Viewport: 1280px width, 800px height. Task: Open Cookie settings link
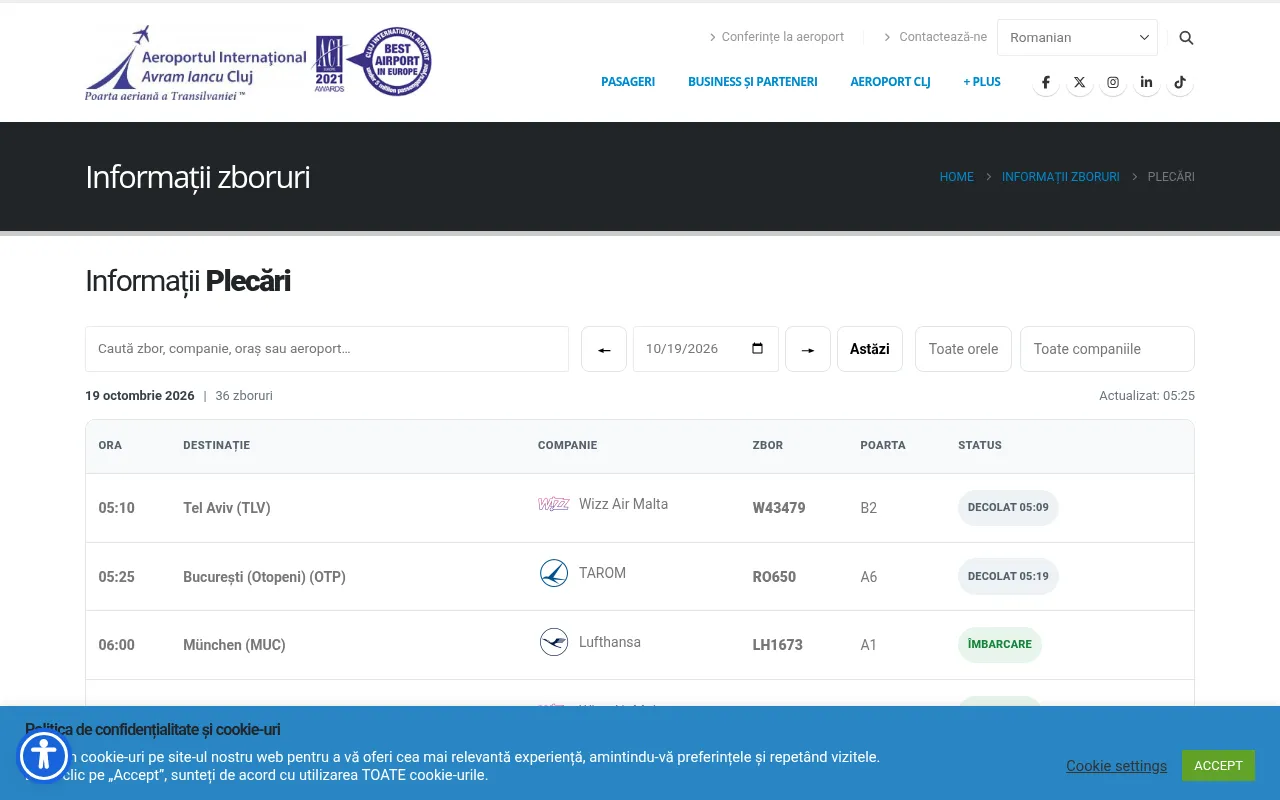(1116, 766)
